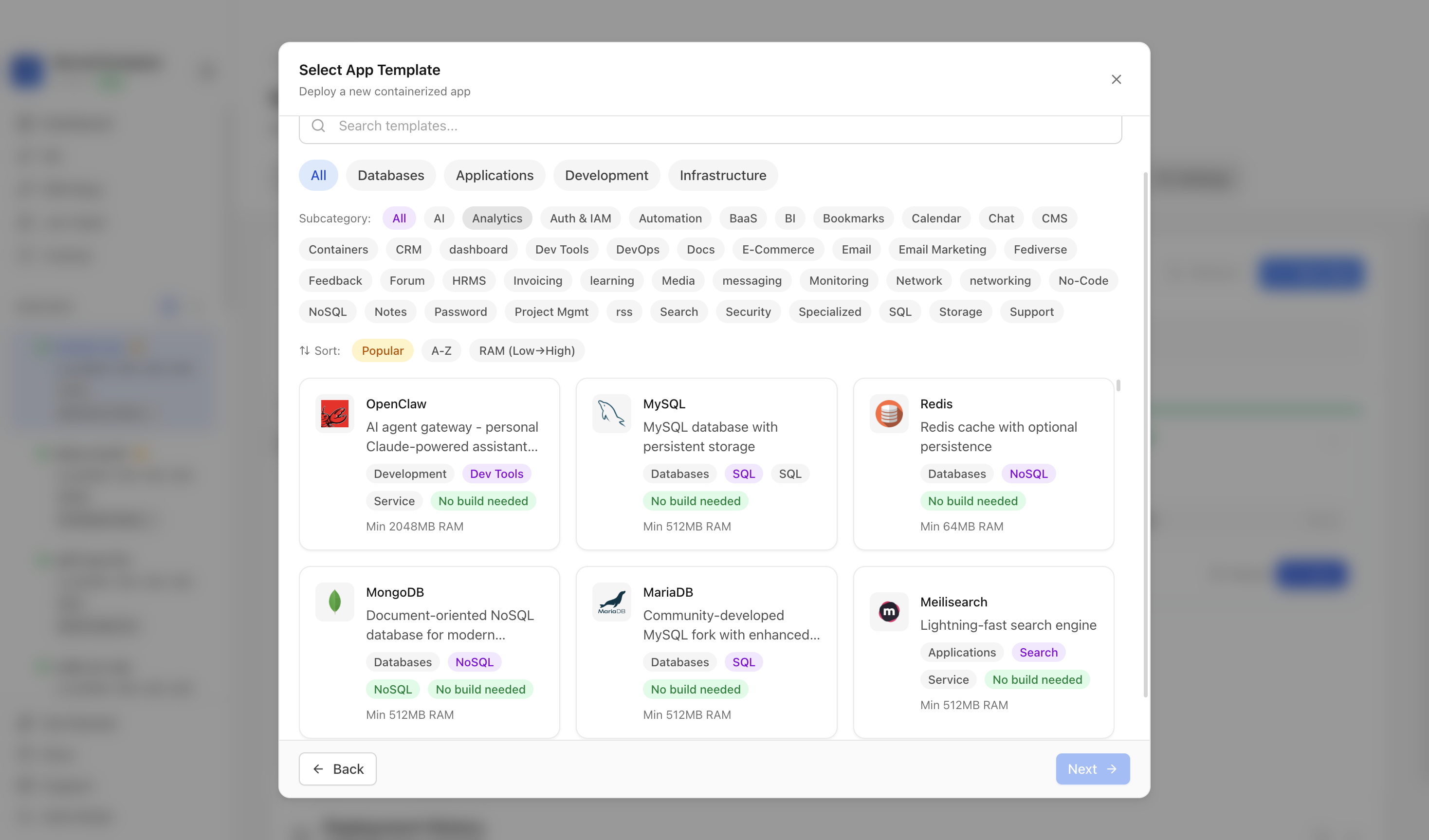Filter by the Specialized subcategory

pyautogui.click(x=830, y=311)
